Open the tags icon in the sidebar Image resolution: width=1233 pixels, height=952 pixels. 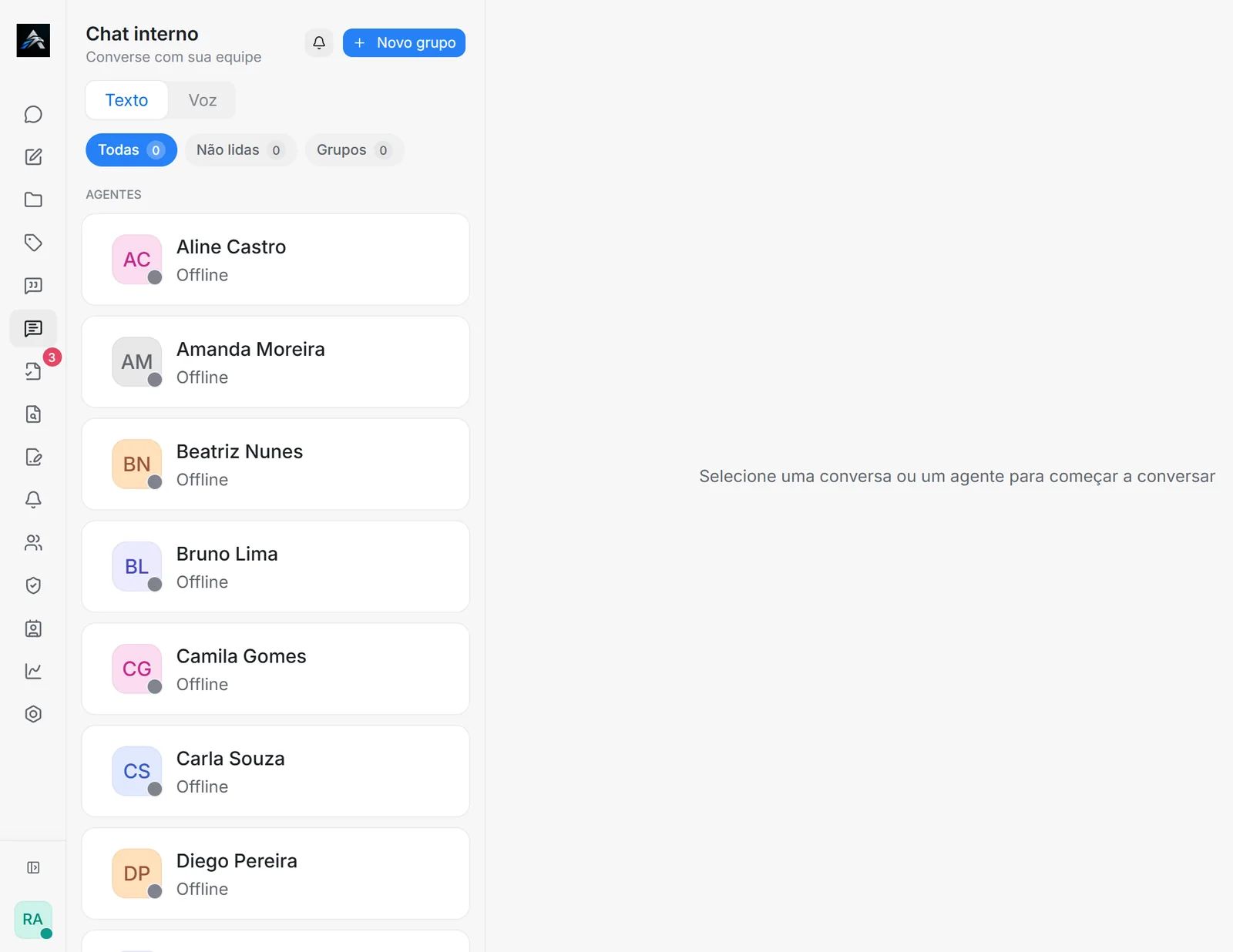pos(33,243)
